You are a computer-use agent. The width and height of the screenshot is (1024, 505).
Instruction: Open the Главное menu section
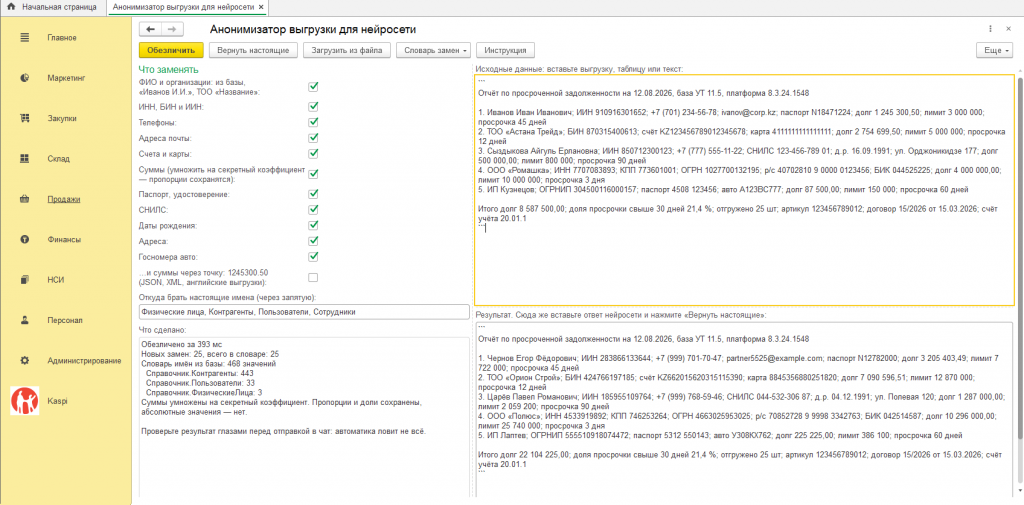point(62,38)
